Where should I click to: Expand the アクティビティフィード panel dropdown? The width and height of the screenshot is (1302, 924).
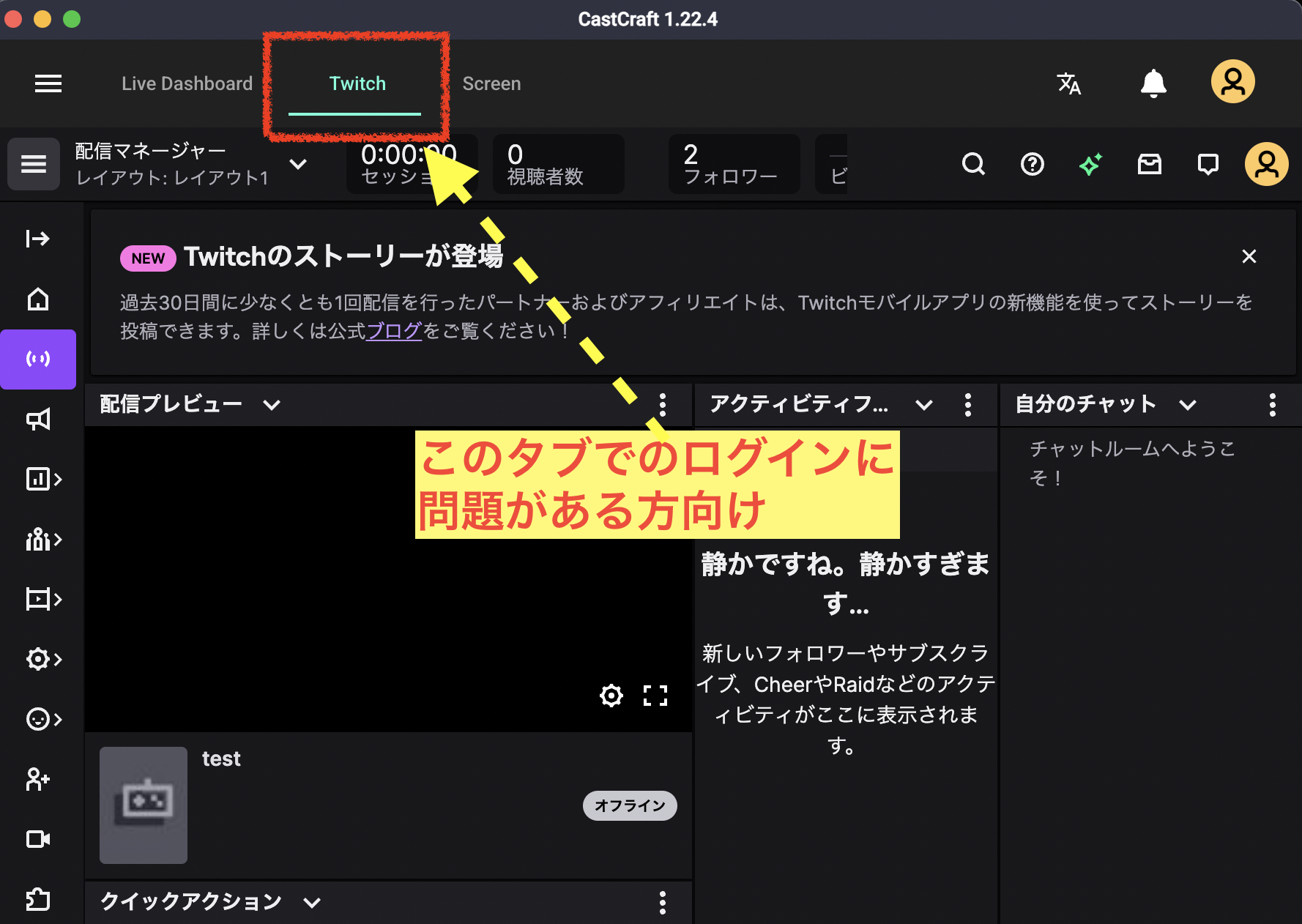924,405
